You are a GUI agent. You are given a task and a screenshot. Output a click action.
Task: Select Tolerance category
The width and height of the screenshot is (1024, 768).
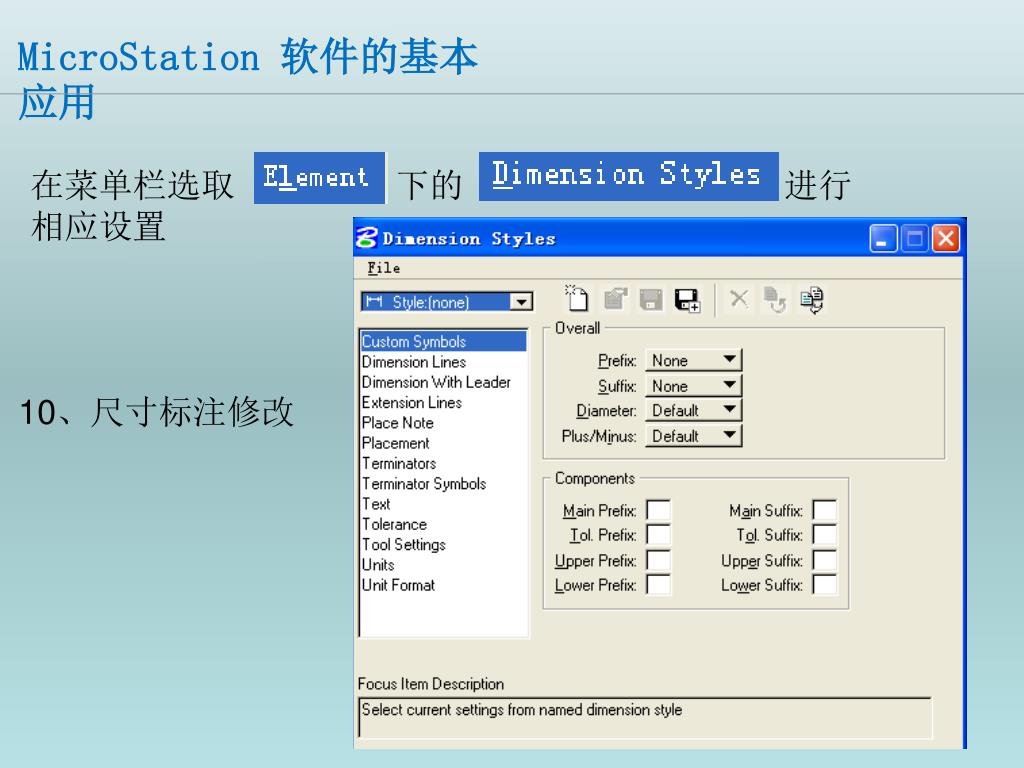point(443,524)
